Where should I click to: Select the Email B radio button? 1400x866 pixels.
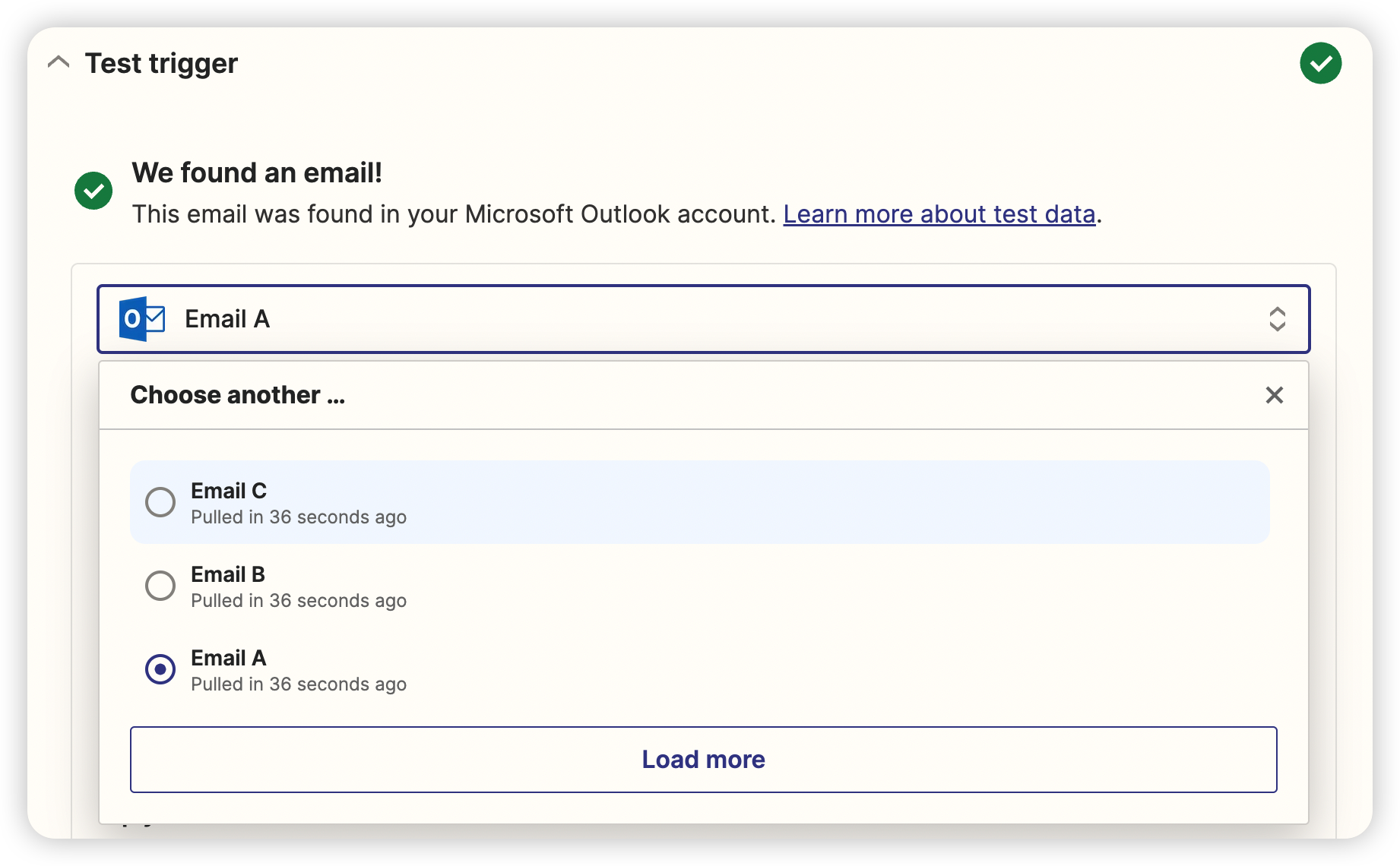(160, 586)
